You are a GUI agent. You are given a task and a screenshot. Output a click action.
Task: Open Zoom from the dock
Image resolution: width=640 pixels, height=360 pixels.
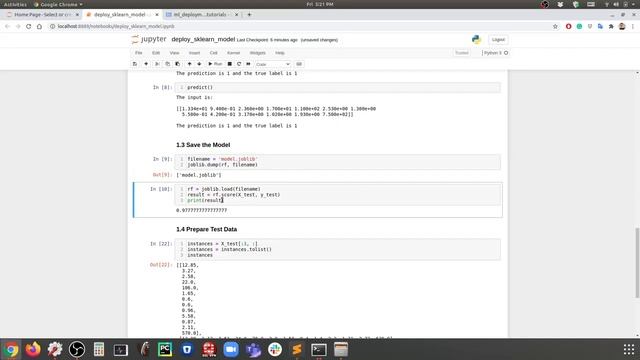[231, 349]
